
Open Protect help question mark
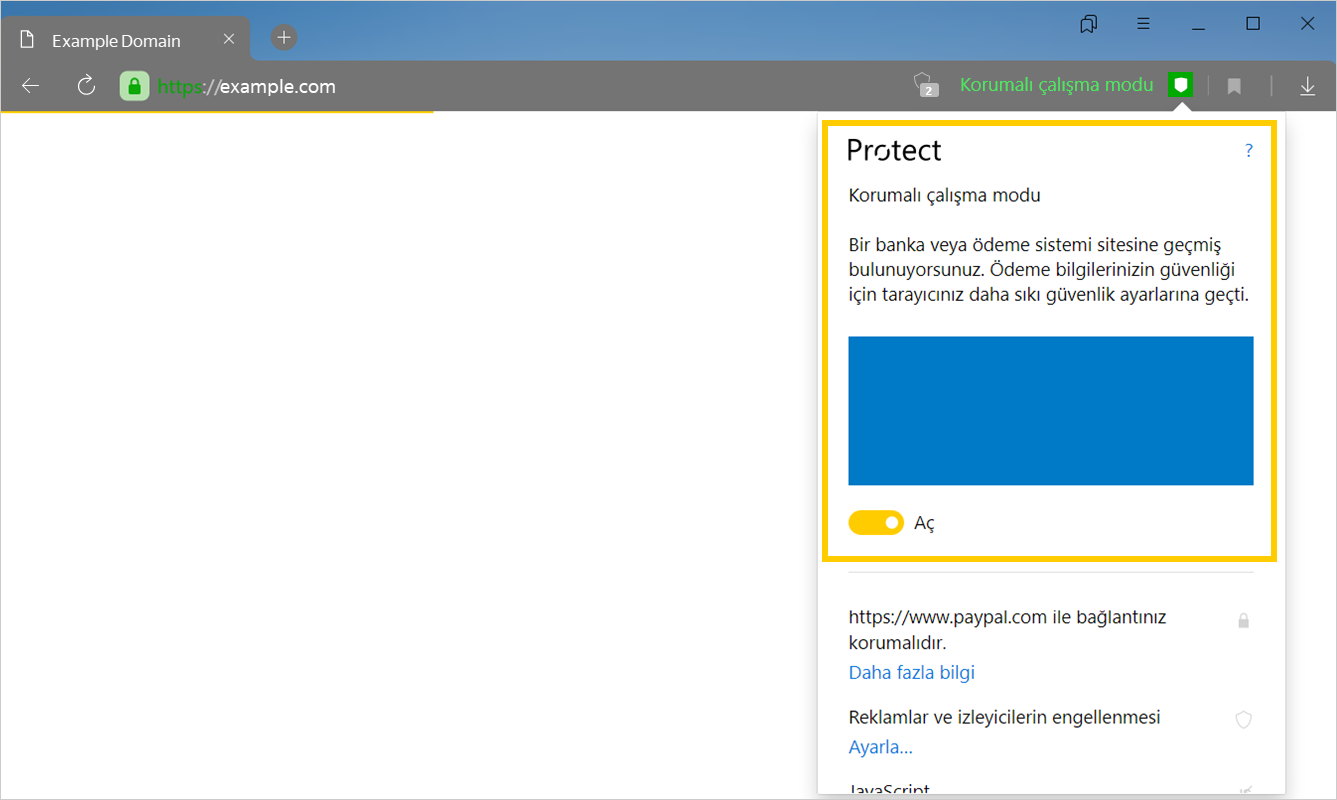pos(1248,151)
